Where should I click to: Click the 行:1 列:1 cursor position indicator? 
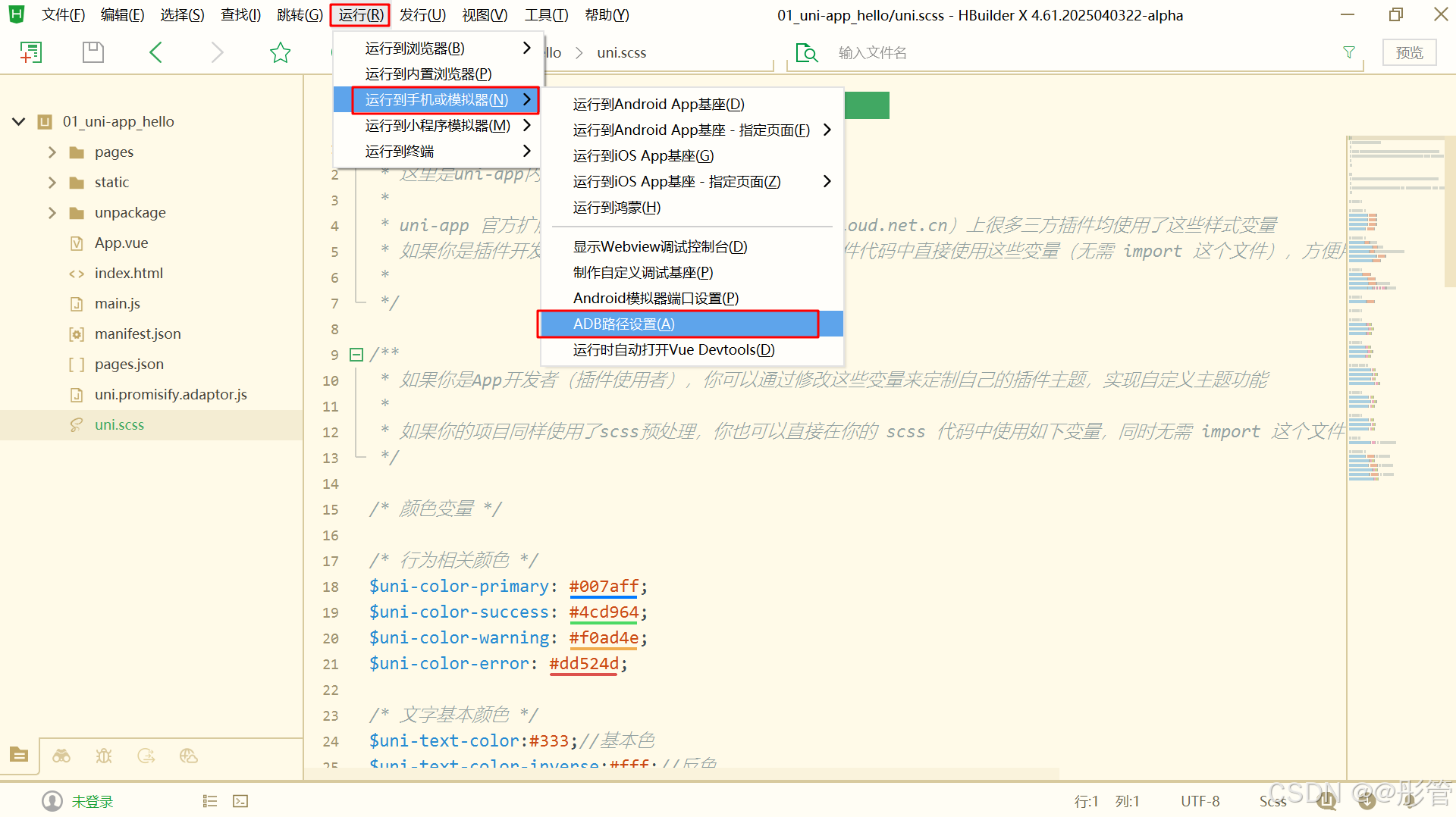[1106, 801]
